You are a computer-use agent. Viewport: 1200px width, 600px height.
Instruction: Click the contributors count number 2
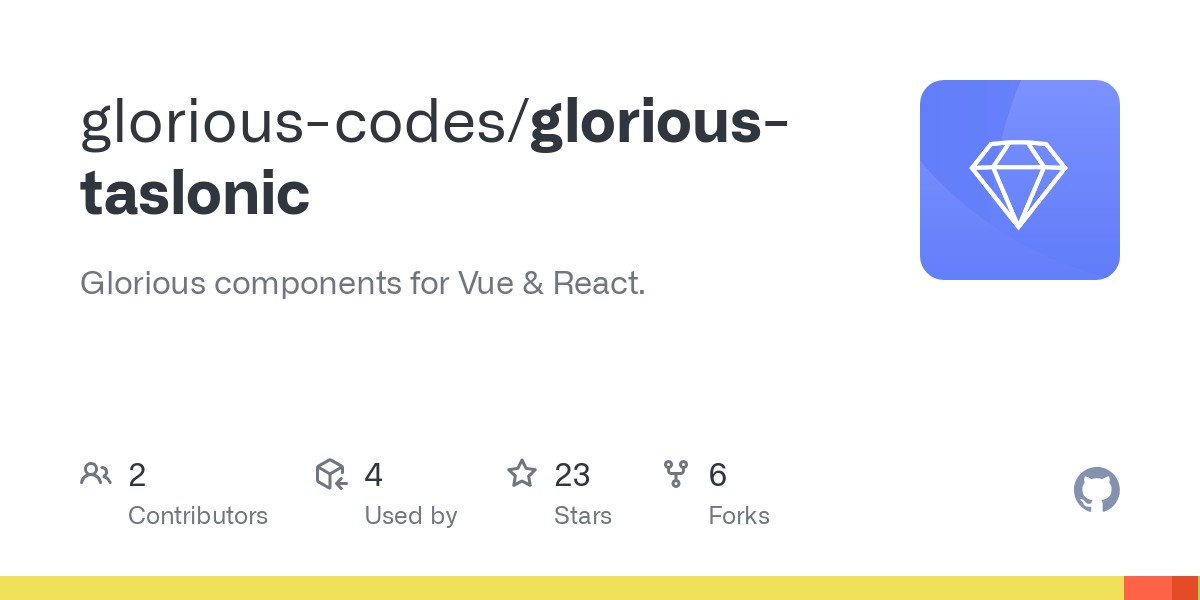[137, 475]
